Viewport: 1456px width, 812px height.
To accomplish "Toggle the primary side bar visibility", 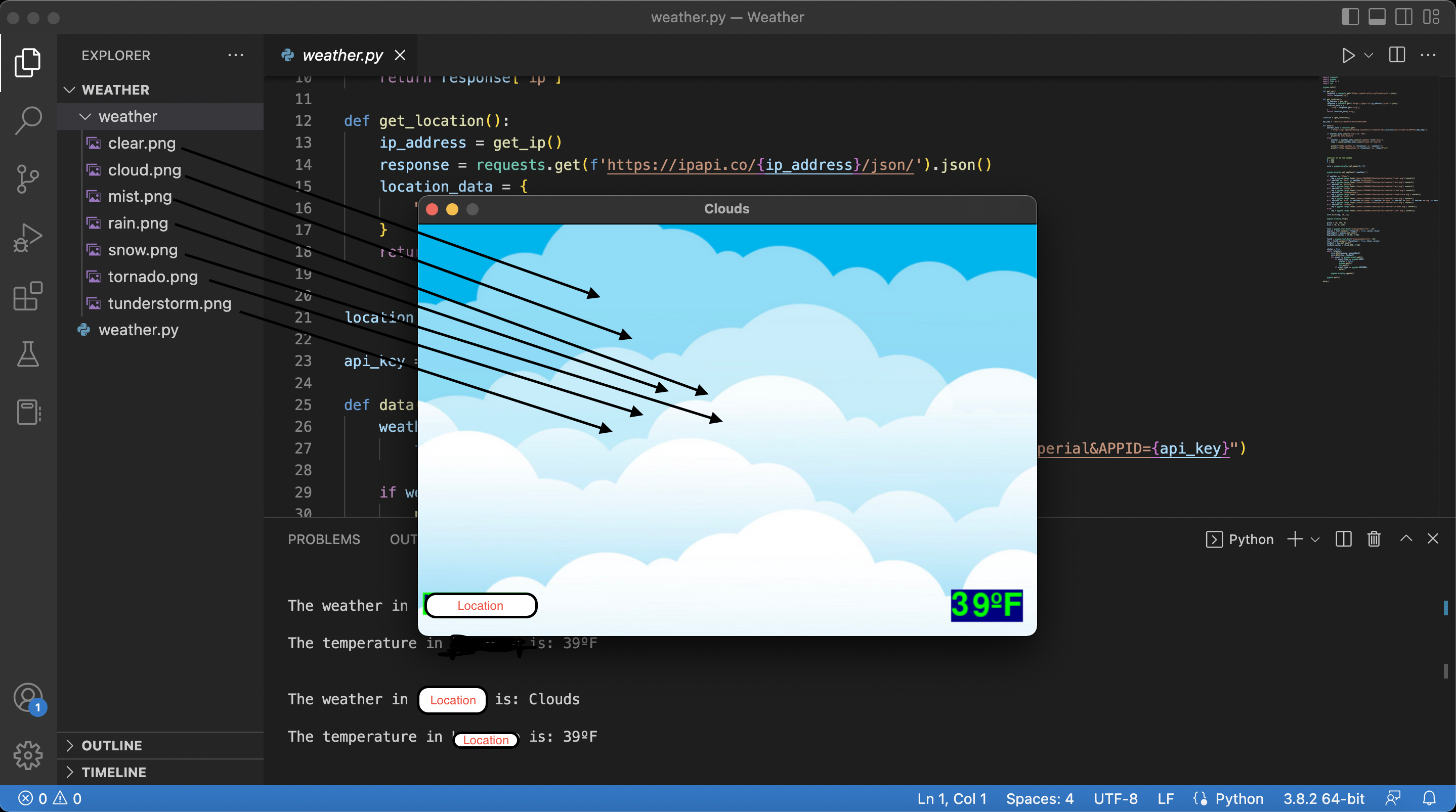I will click(x=1350, y=17).
